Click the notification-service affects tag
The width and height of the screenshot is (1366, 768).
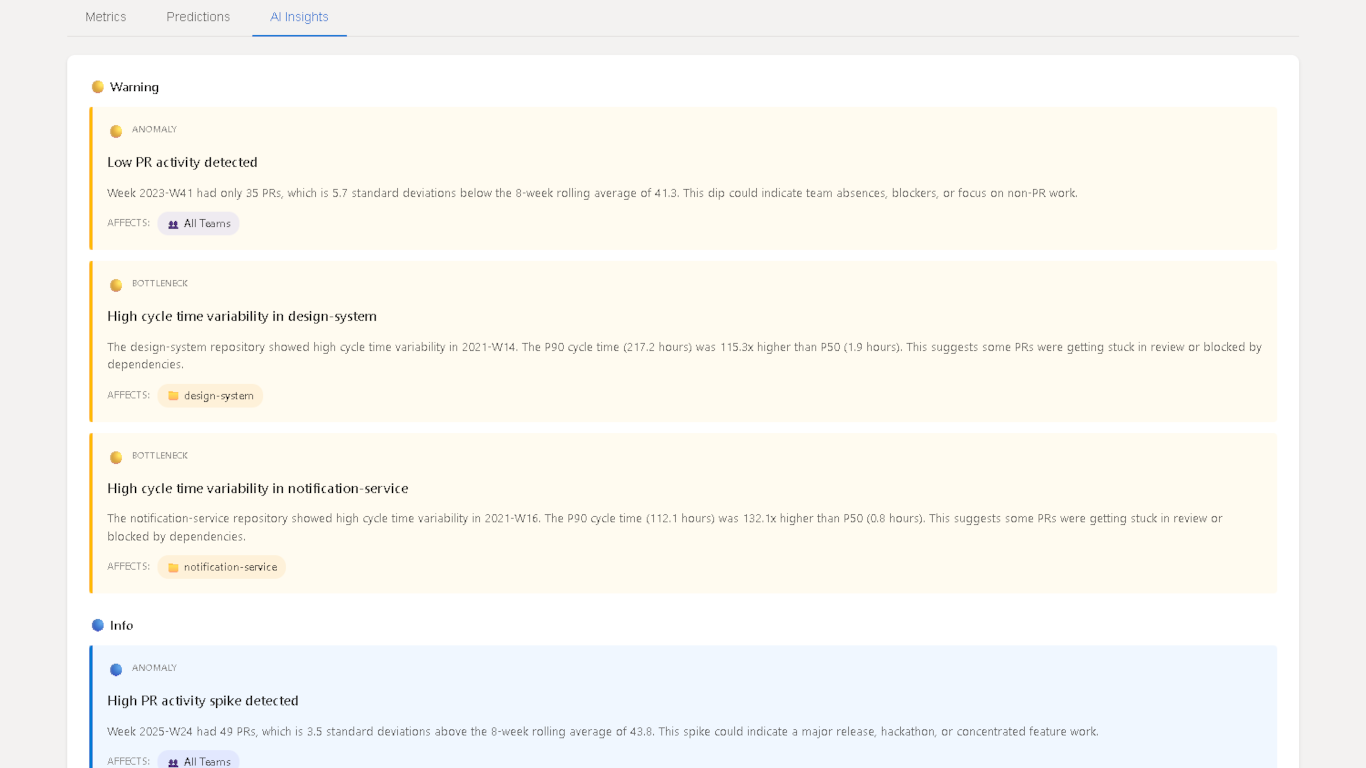coord(221,567)
